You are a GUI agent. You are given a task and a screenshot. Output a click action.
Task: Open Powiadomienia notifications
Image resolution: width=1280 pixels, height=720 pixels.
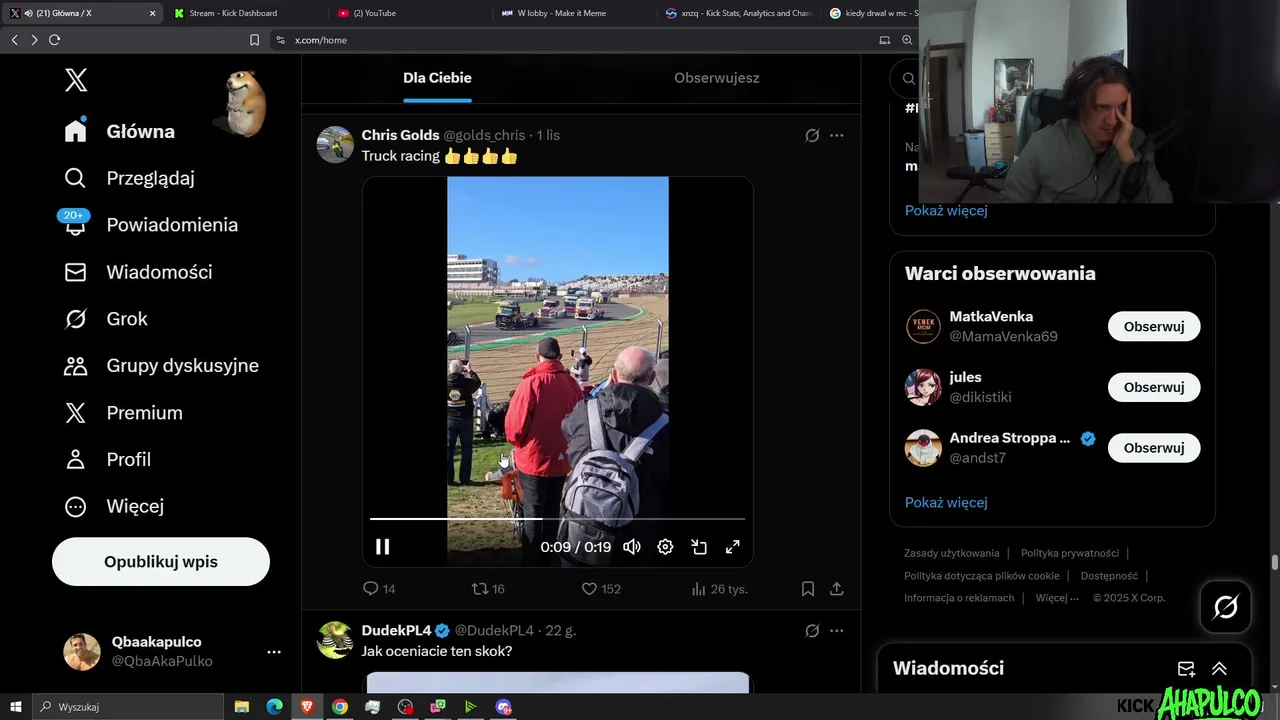click(150, 225)
